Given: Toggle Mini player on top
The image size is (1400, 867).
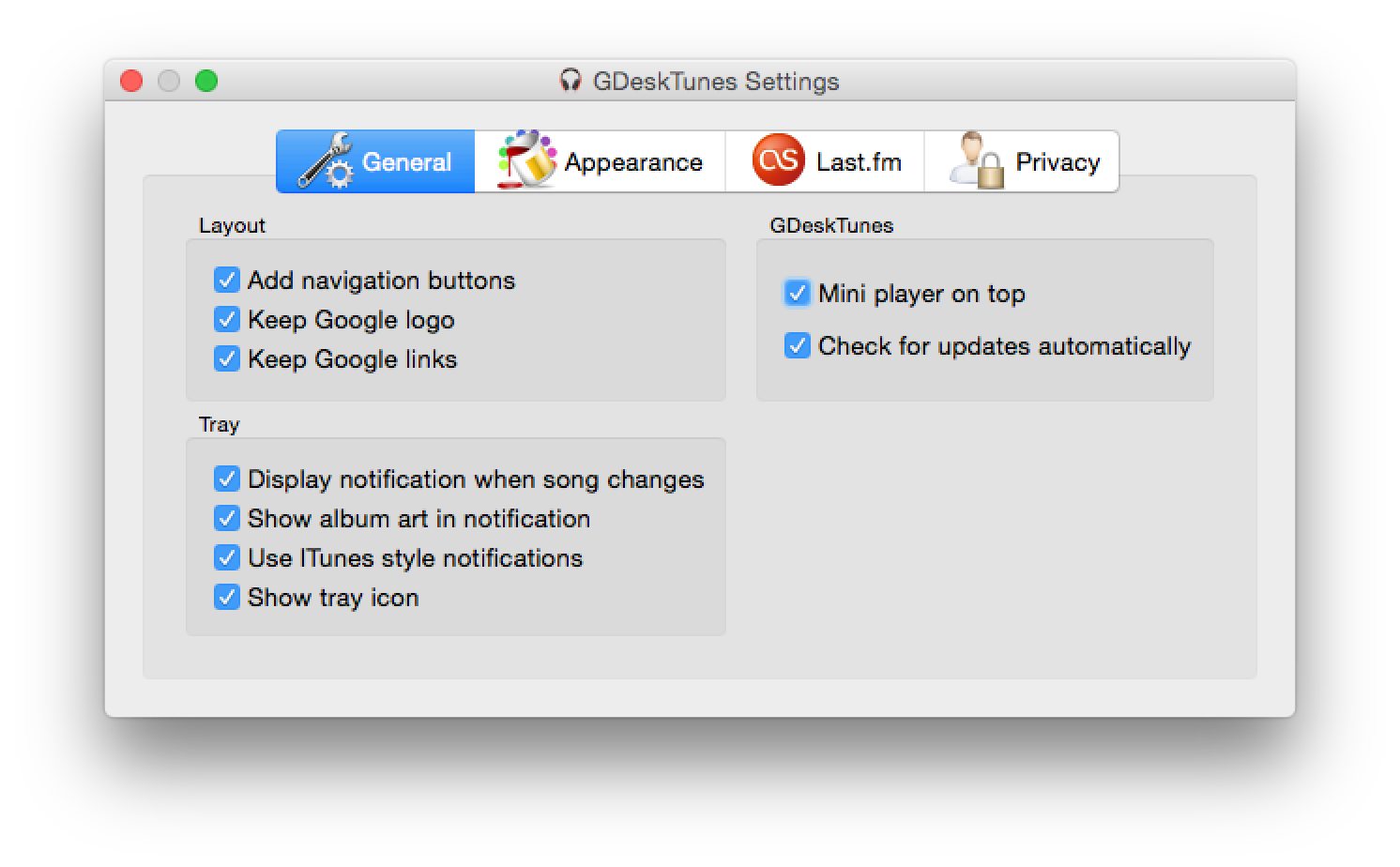Looking at the screenshot, I should pyautogui.click(x=798, y=293).
